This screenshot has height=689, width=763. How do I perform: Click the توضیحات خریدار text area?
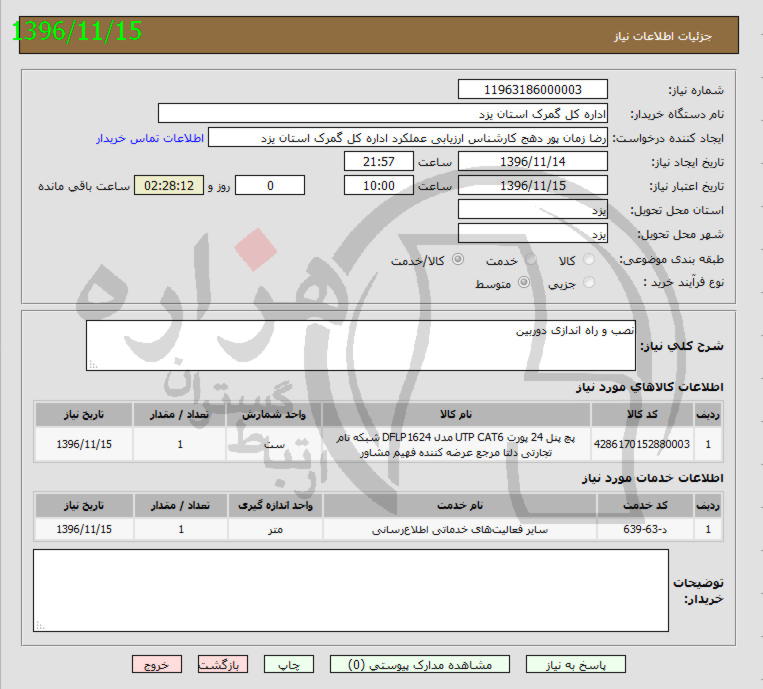coord(351,591)
